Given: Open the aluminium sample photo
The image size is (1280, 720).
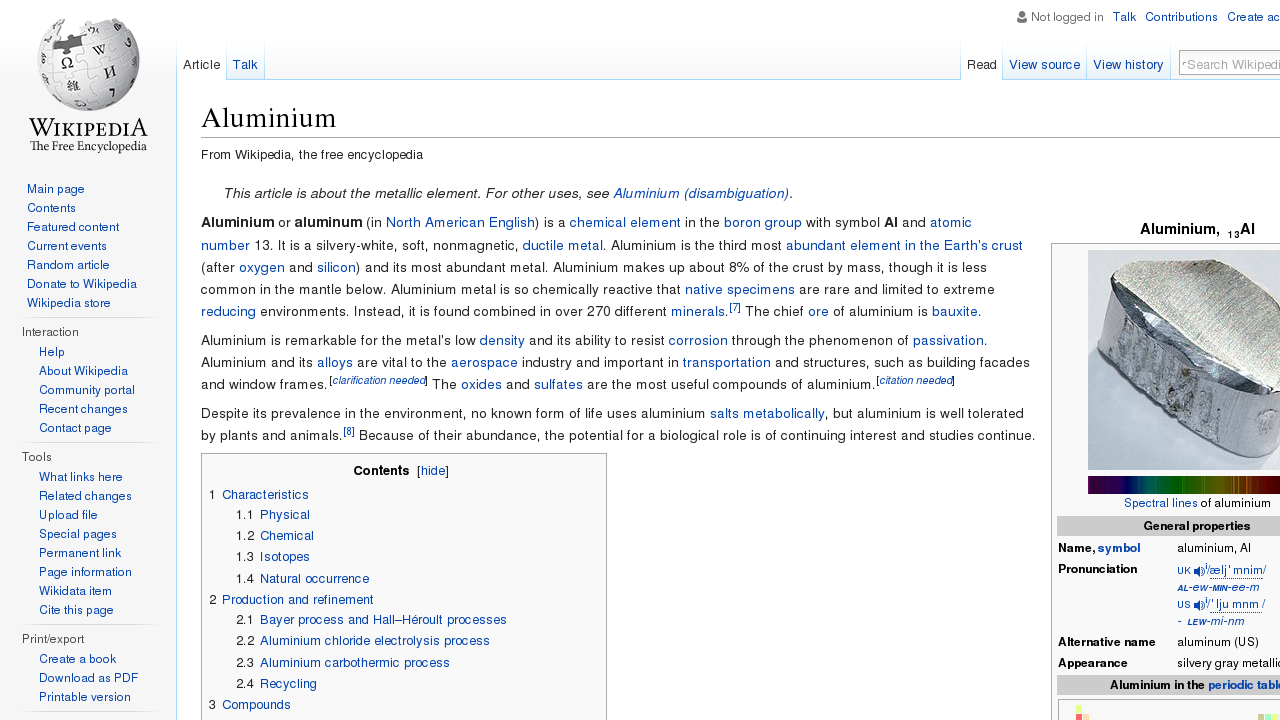Looking at the screenshot, I should (1184, 360).
